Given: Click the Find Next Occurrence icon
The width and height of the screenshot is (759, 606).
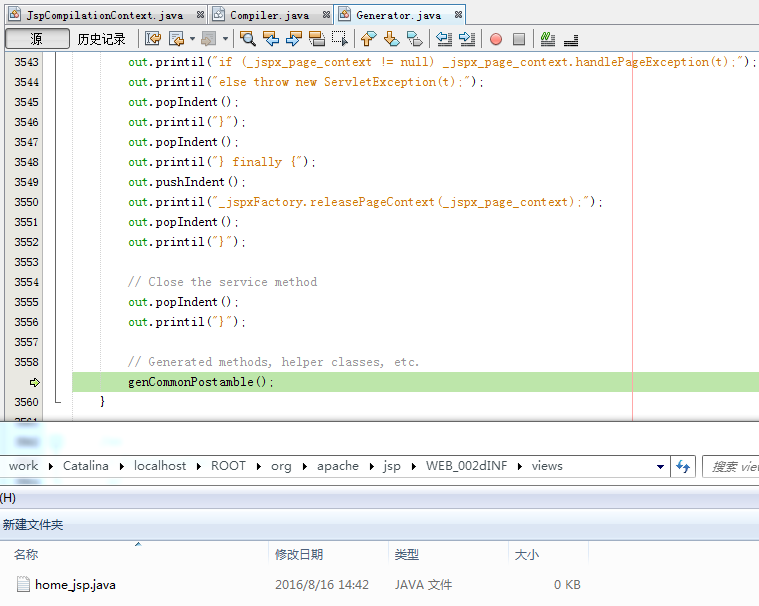Looking at the screenshot, I should pos(294,39).
